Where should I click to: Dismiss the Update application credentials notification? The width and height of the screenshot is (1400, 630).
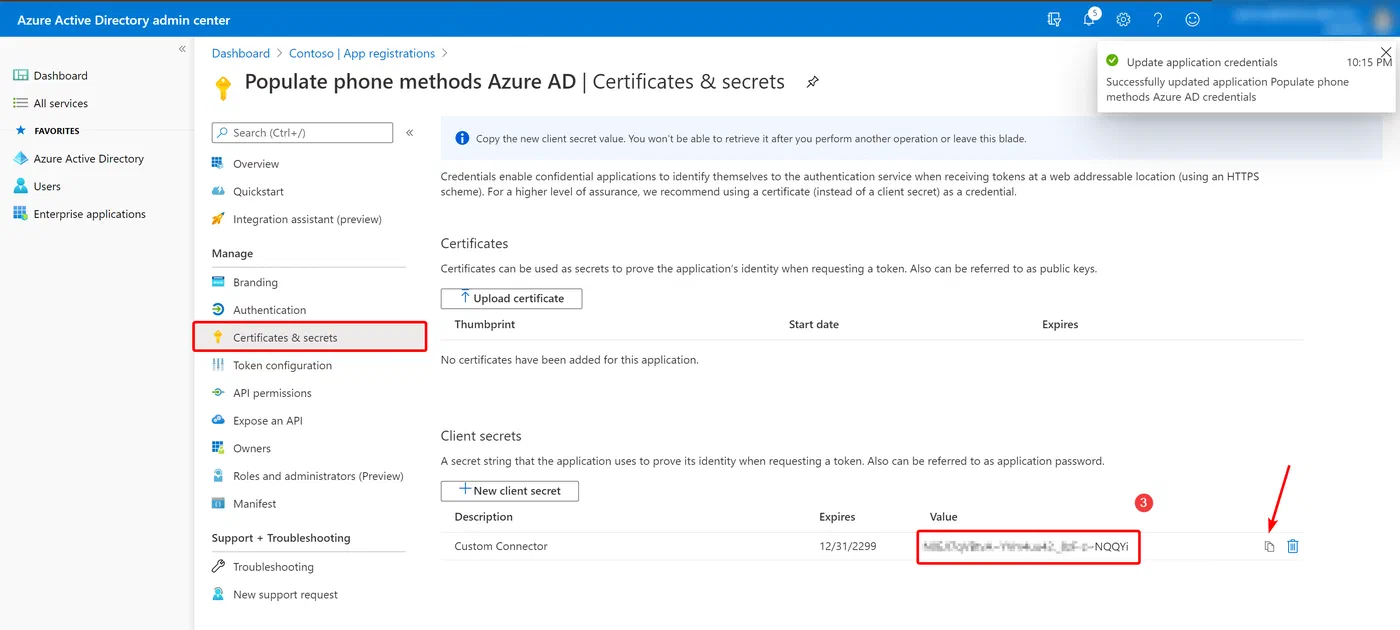tap(1385, 52)
